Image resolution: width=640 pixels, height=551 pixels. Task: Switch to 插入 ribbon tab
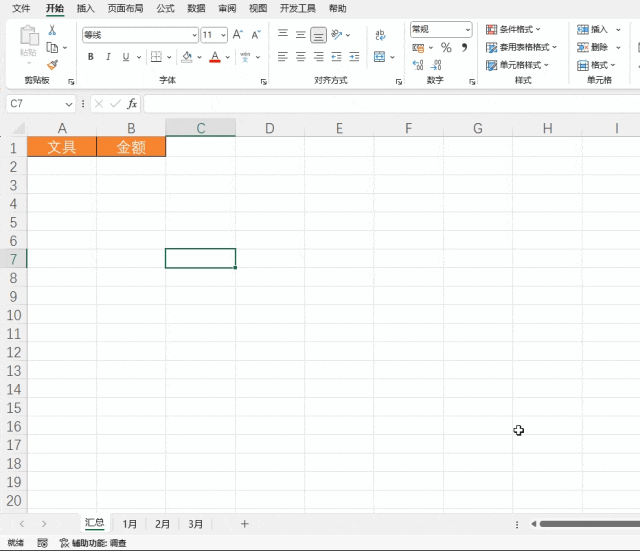point(85,9)
